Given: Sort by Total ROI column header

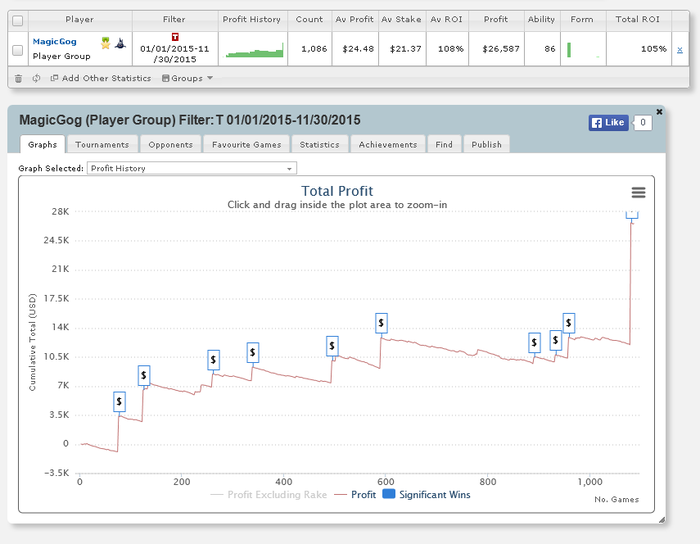Looking at the screenshot, I should click(638, 20).
